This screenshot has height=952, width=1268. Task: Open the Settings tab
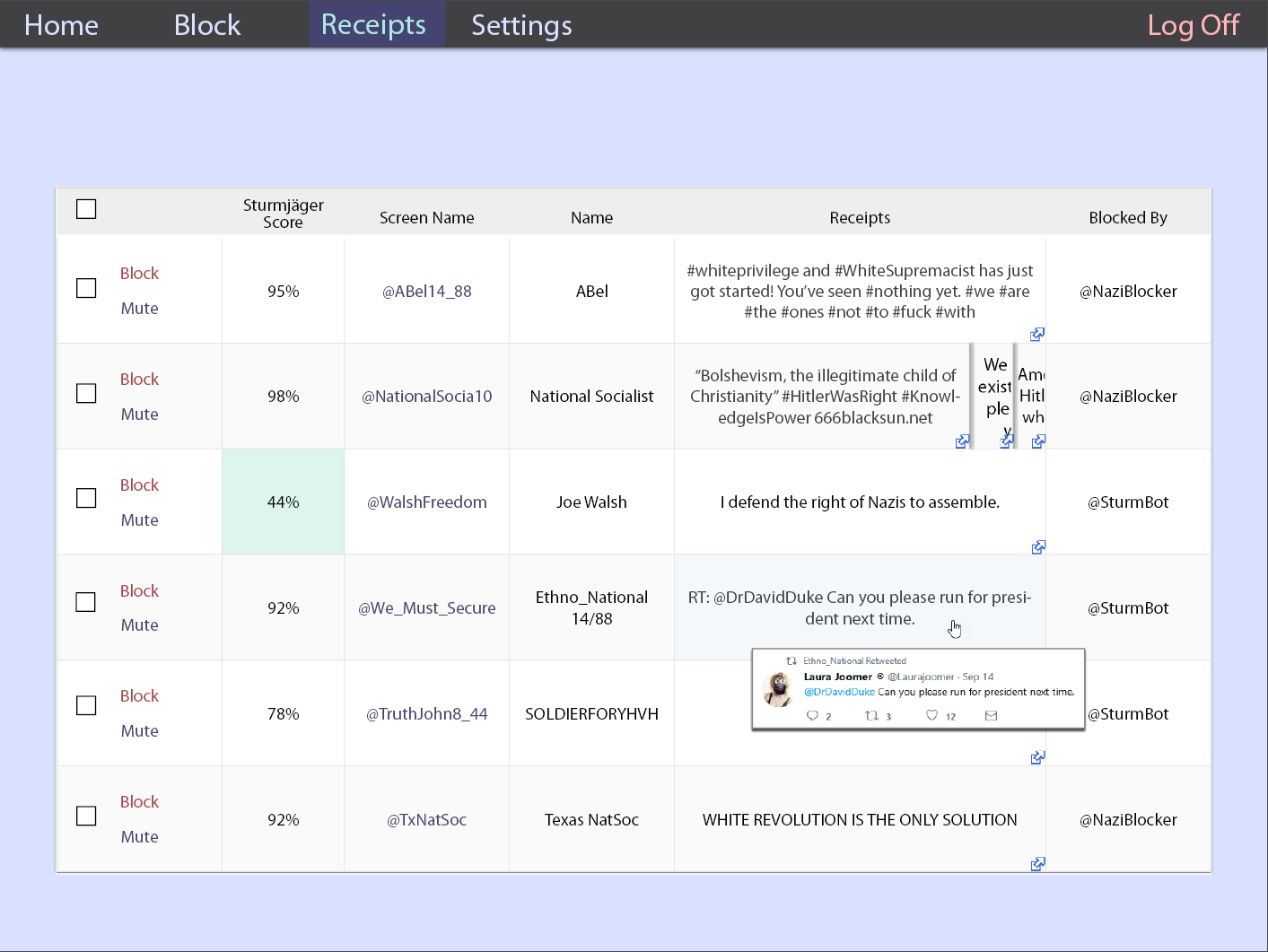[520, 24]
